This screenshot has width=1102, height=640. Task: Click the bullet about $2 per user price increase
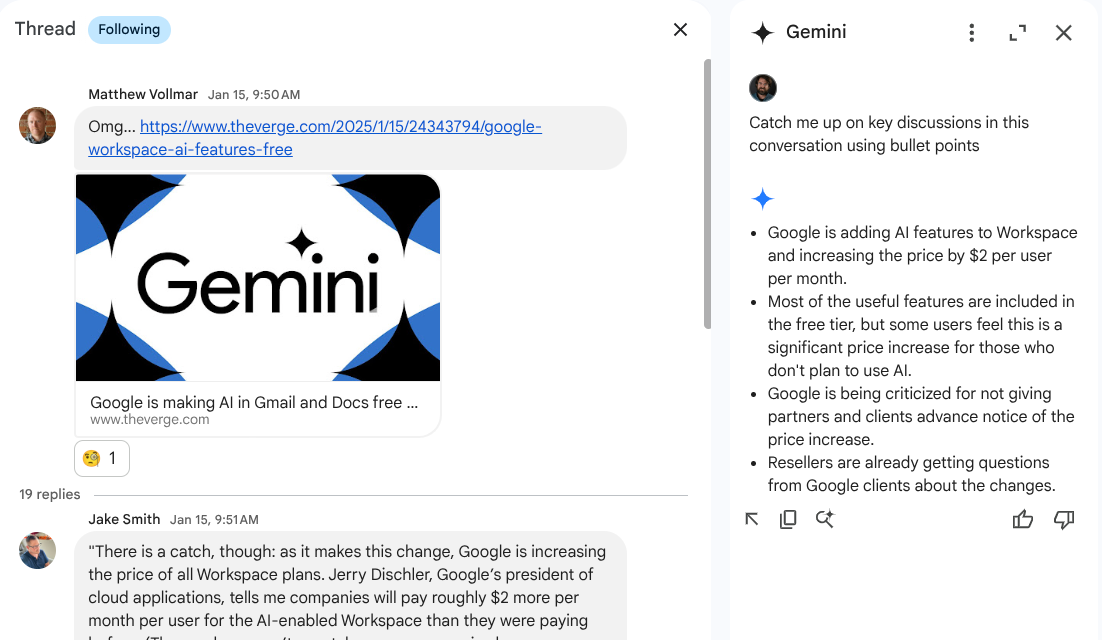pos(922,256)
